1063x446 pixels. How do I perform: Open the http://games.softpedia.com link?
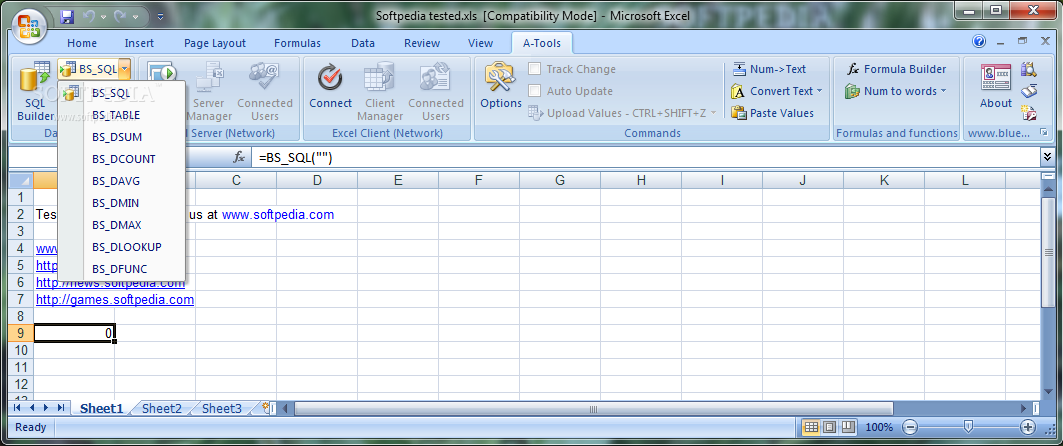click(x=115, y=300)
